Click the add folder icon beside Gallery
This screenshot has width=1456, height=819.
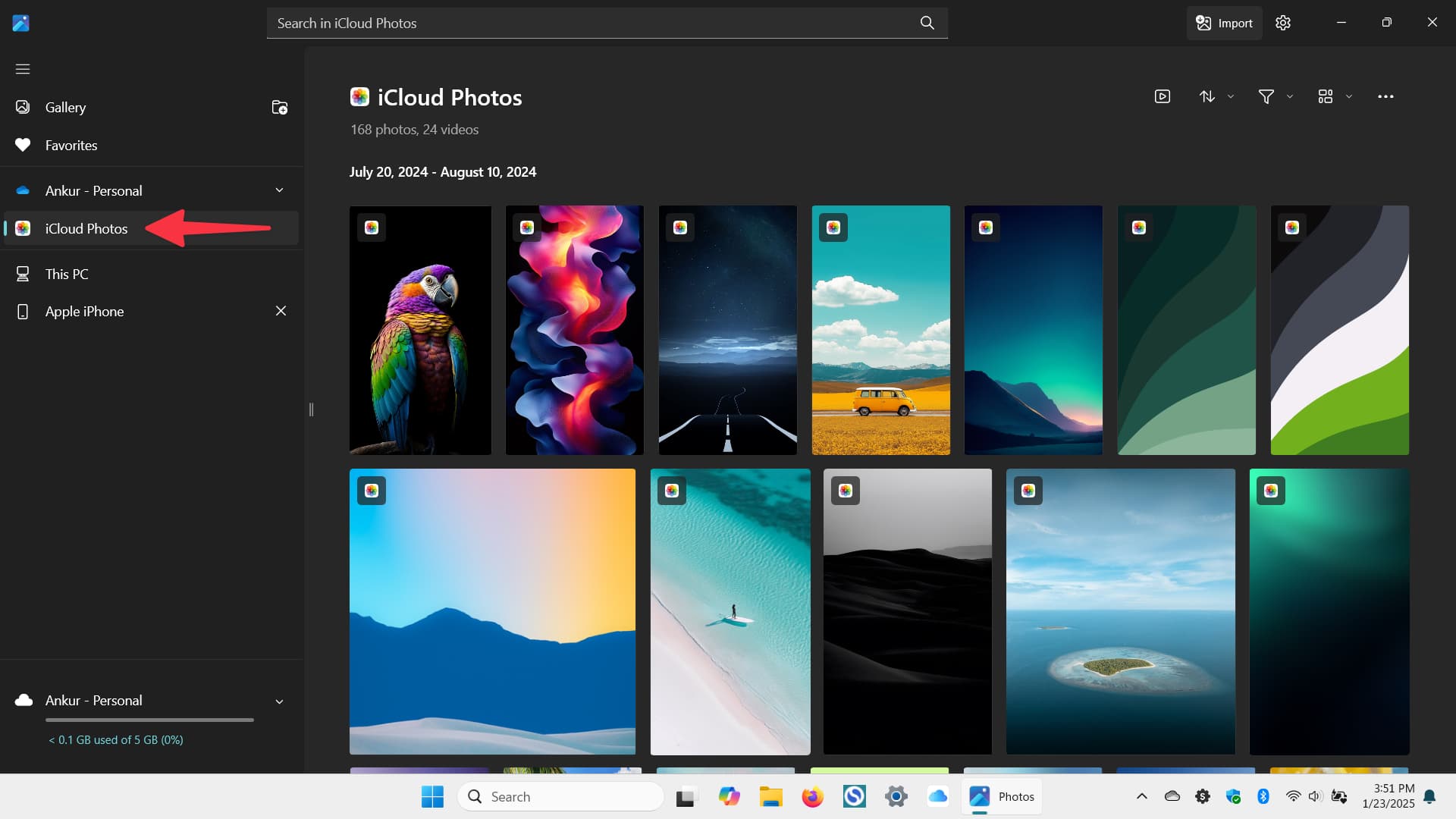point(280,107)
